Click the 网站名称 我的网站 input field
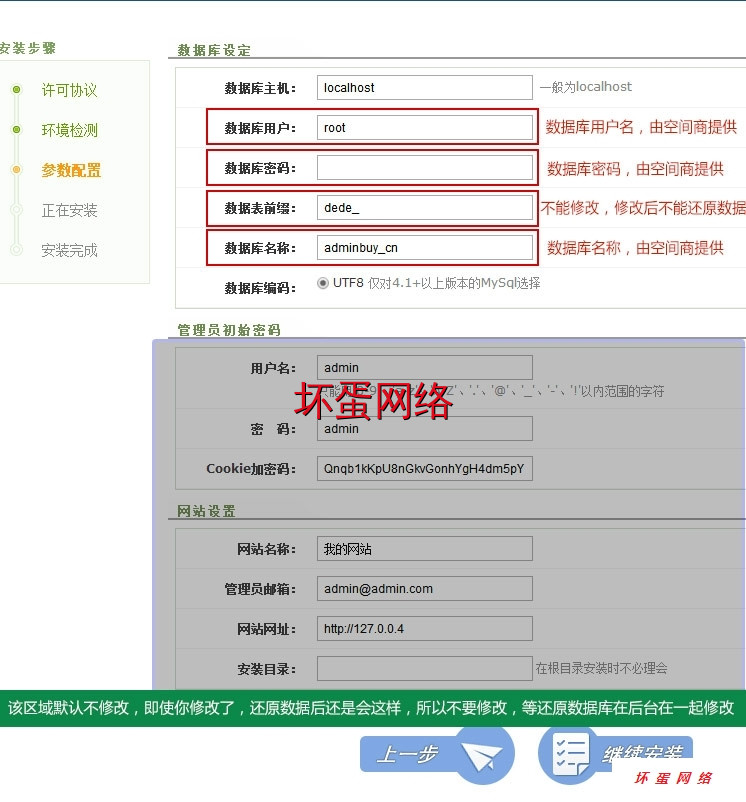This screenshot has height=802, width=746. [424, 549]
